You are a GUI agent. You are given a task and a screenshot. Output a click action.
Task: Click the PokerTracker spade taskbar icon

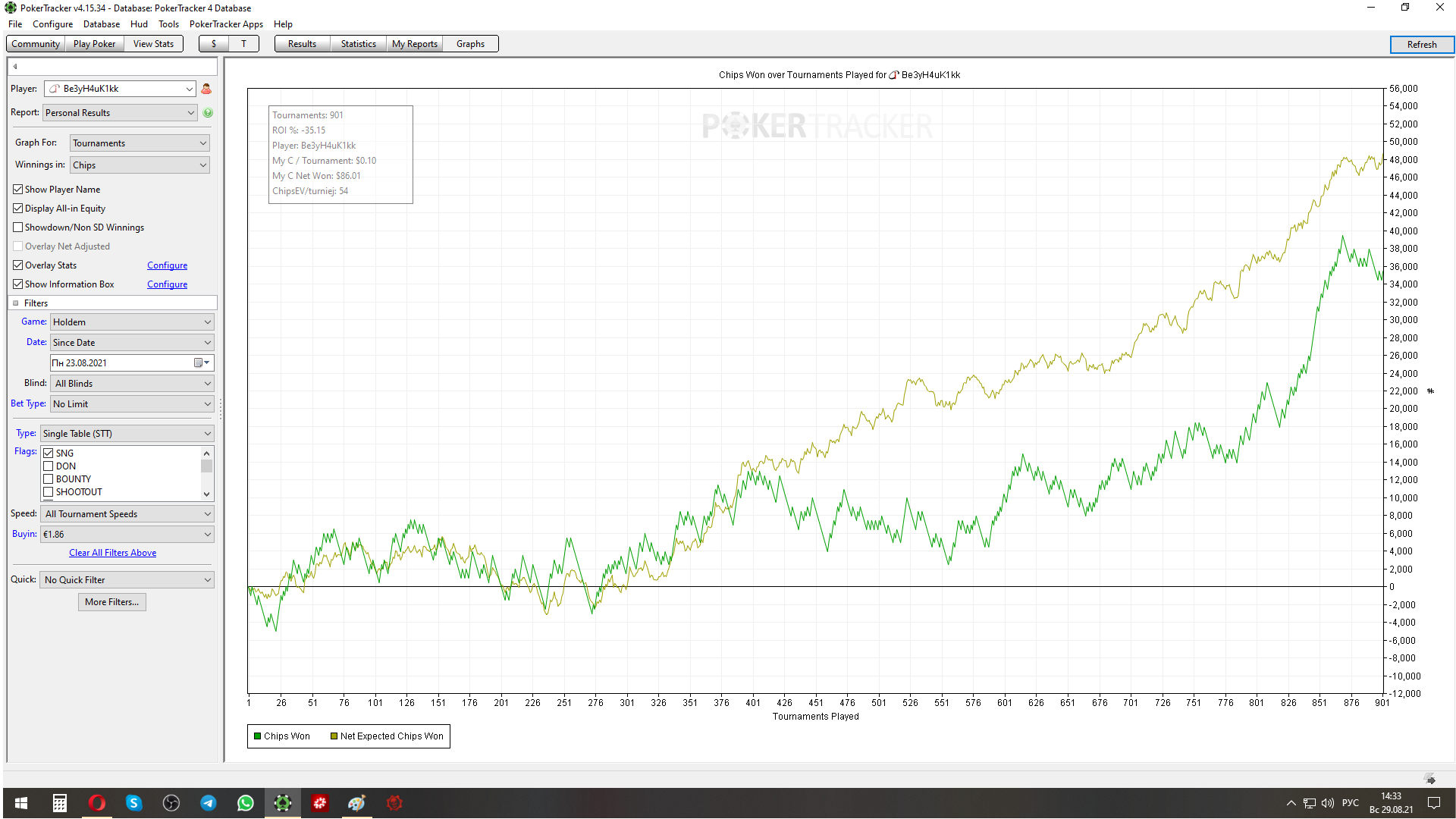283,803
